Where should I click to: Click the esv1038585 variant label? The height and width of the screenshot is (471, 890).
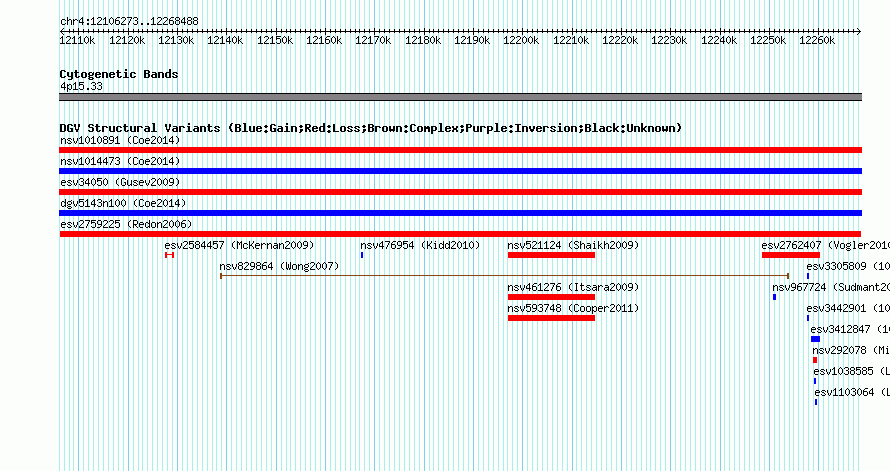point(851,371)
